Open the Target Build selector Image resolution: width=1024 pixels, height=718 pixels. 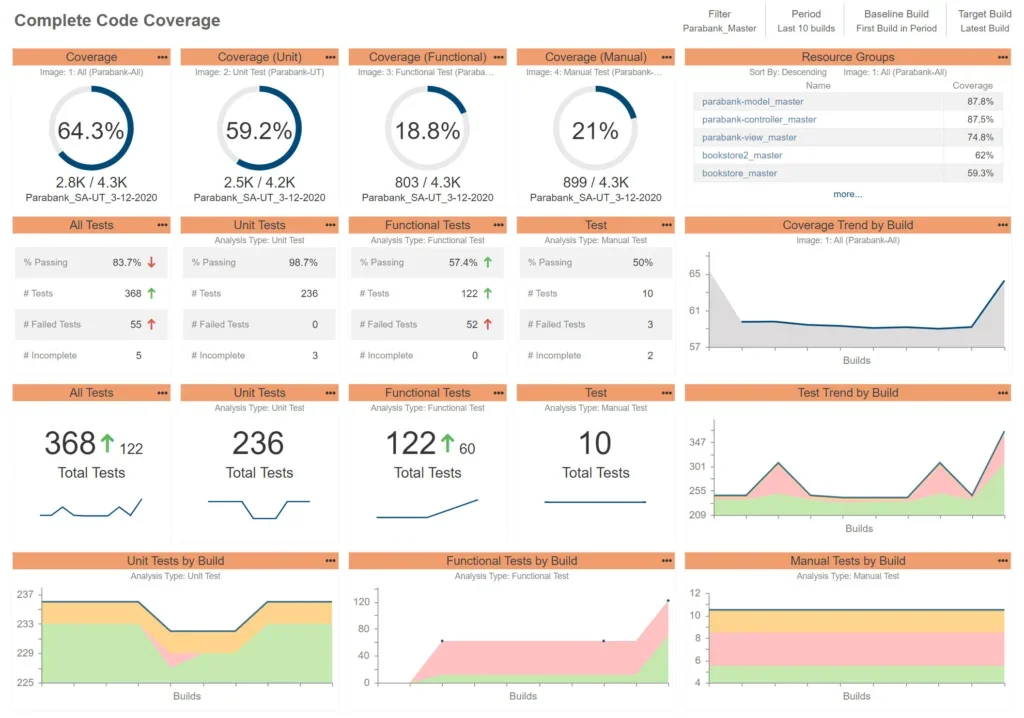coord(984,21)
